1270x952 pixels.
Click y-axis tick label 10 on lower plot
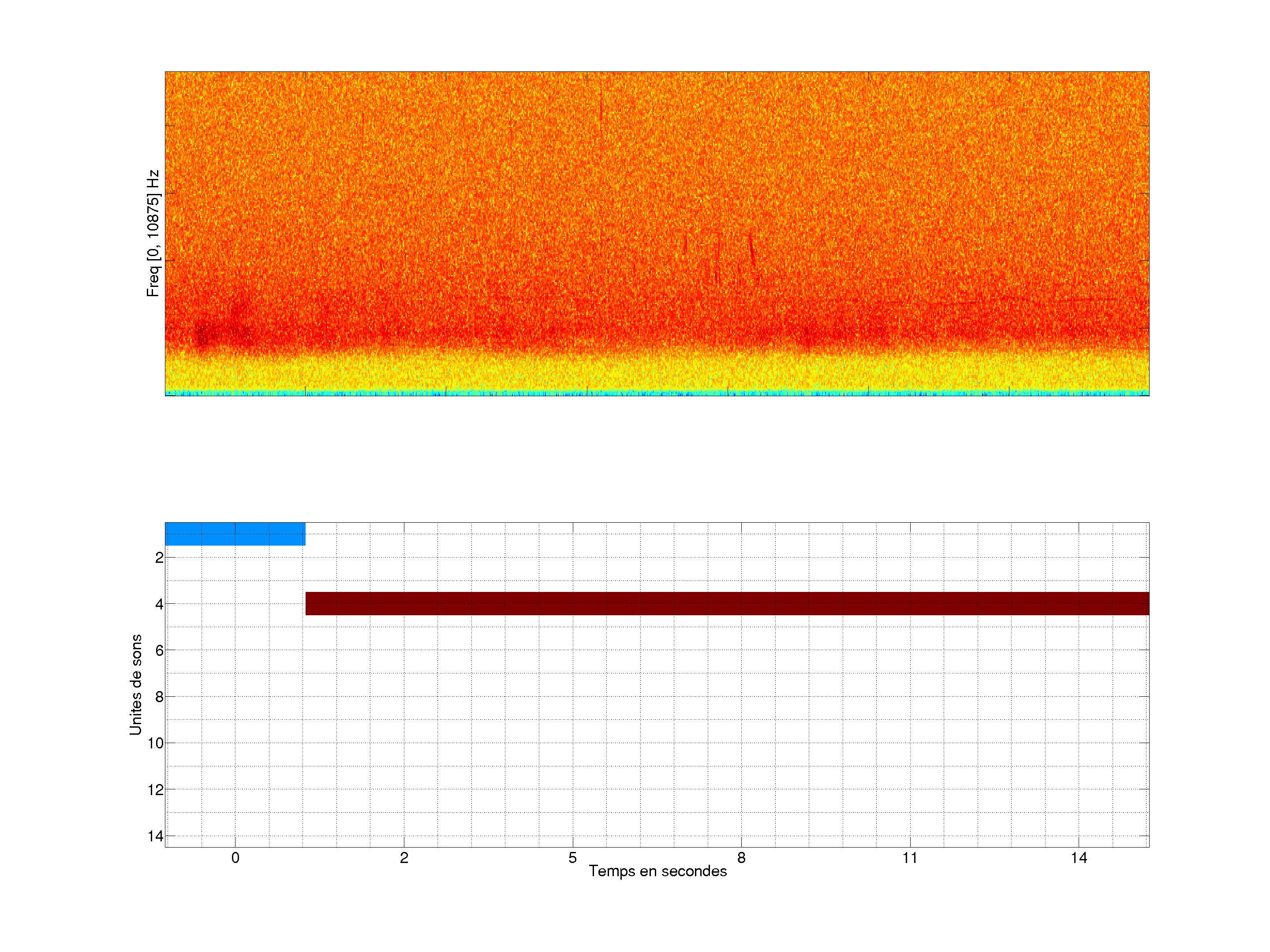pos(156,743)
